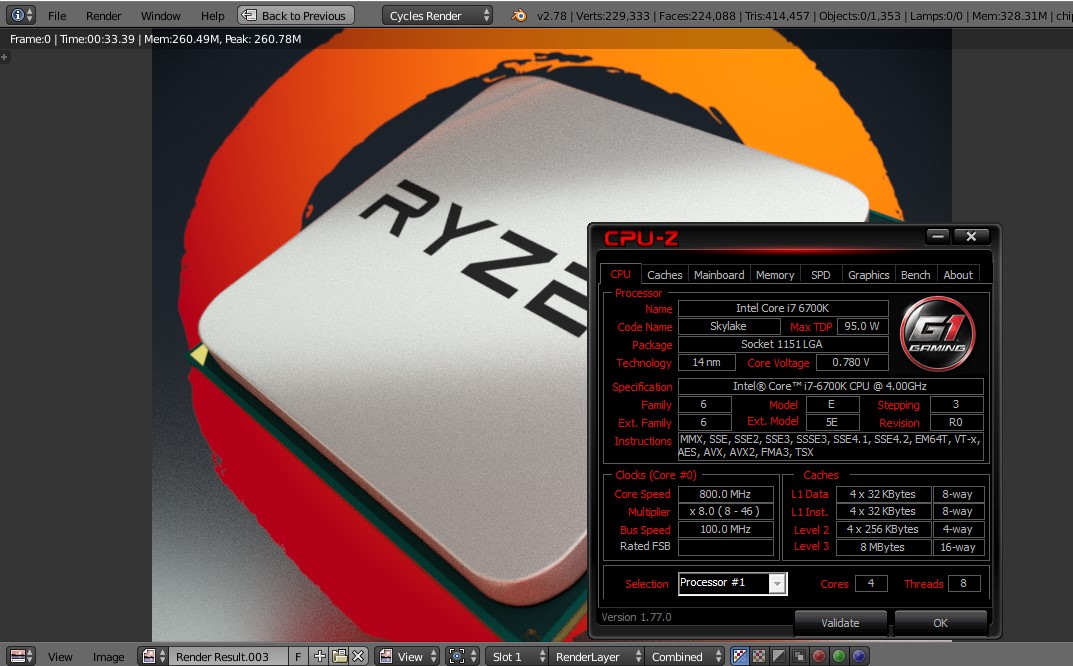Screen dimensions: 1073x666
Task: Open the View menu in image editor
Action: [x=60, y=656]
